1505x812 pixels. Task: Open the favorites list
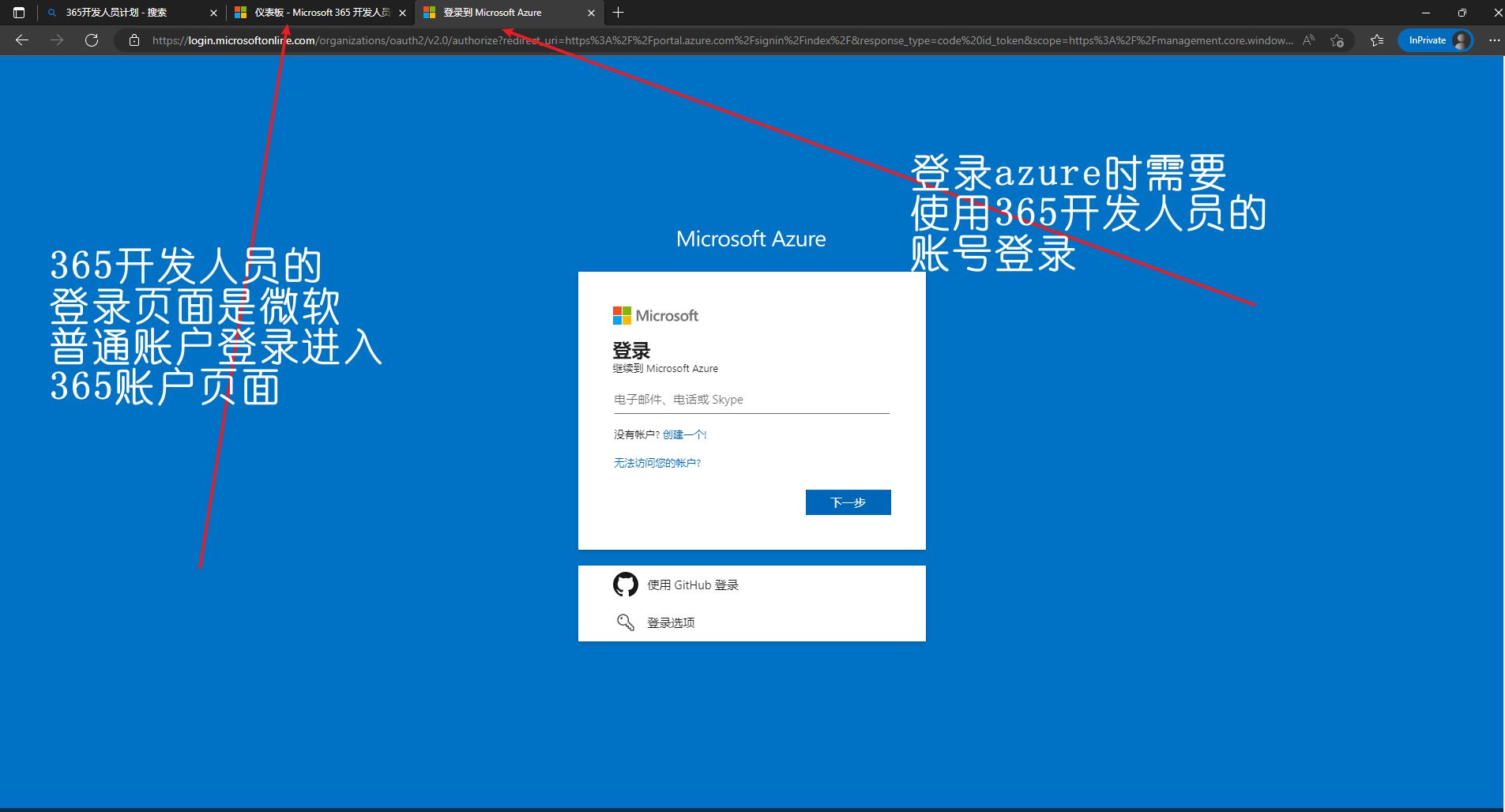click(1377, 40)
